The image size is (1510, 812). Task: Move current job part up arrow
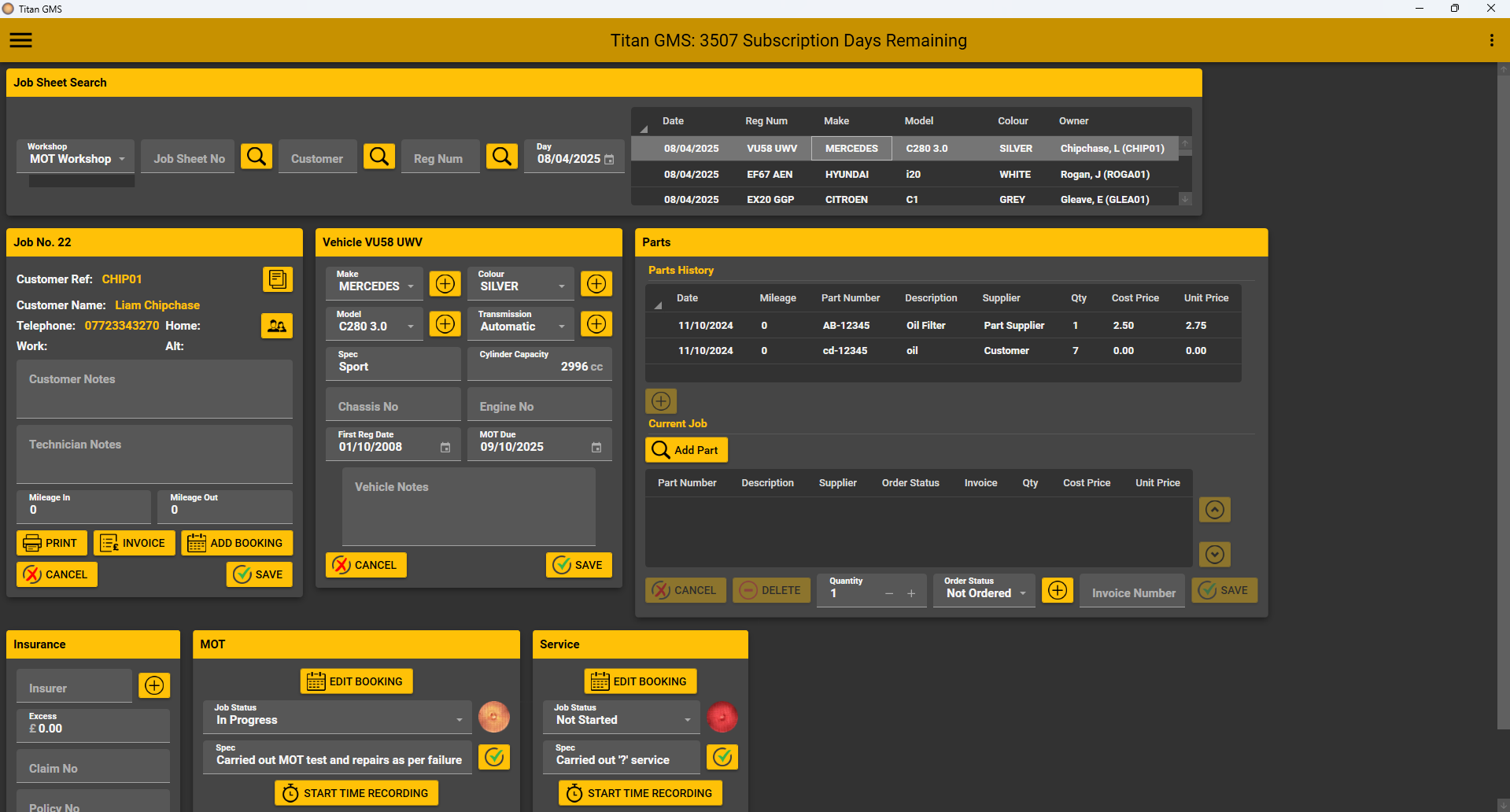click(1215, 510)
